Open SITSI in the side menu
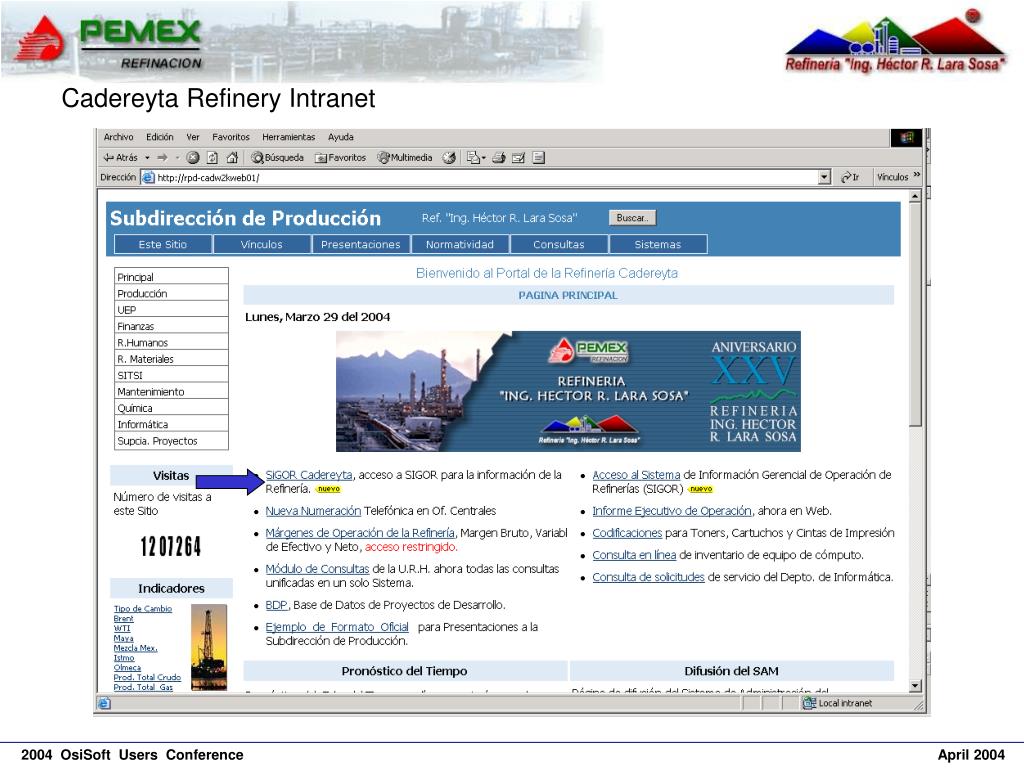The image size is (1024, 768). pos(171,375)
